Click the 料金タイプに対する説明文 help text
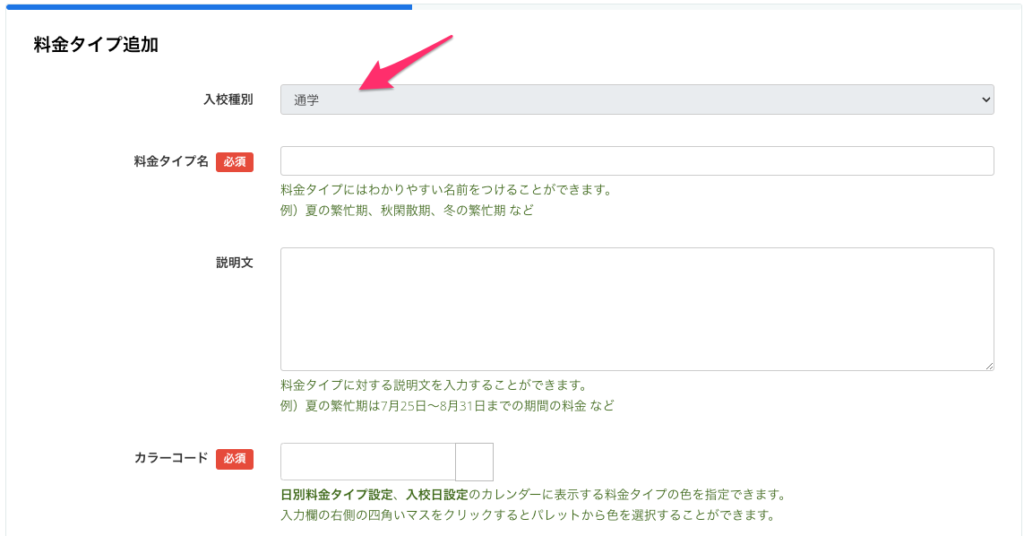1024x536 pixels. (432, 385)
